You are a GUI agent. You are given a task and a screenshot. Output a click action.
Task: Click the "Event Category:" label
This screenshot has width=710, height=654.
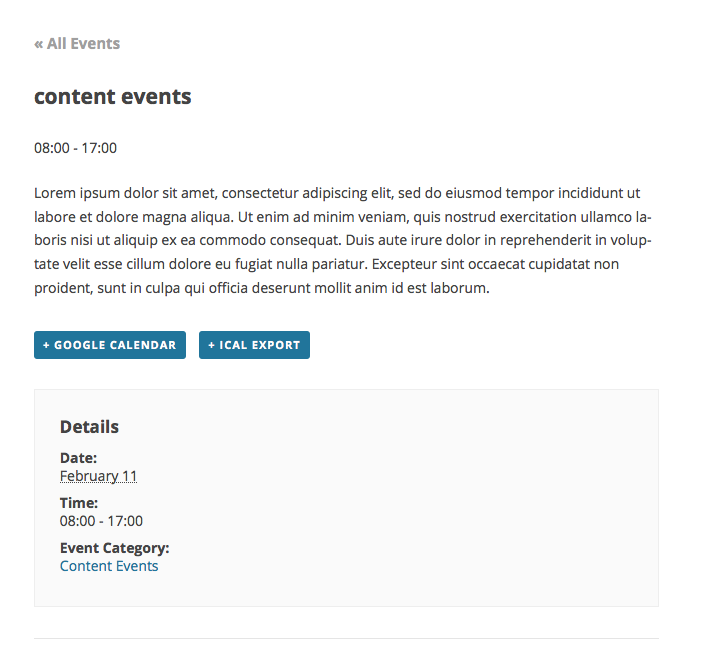point(114,548)
